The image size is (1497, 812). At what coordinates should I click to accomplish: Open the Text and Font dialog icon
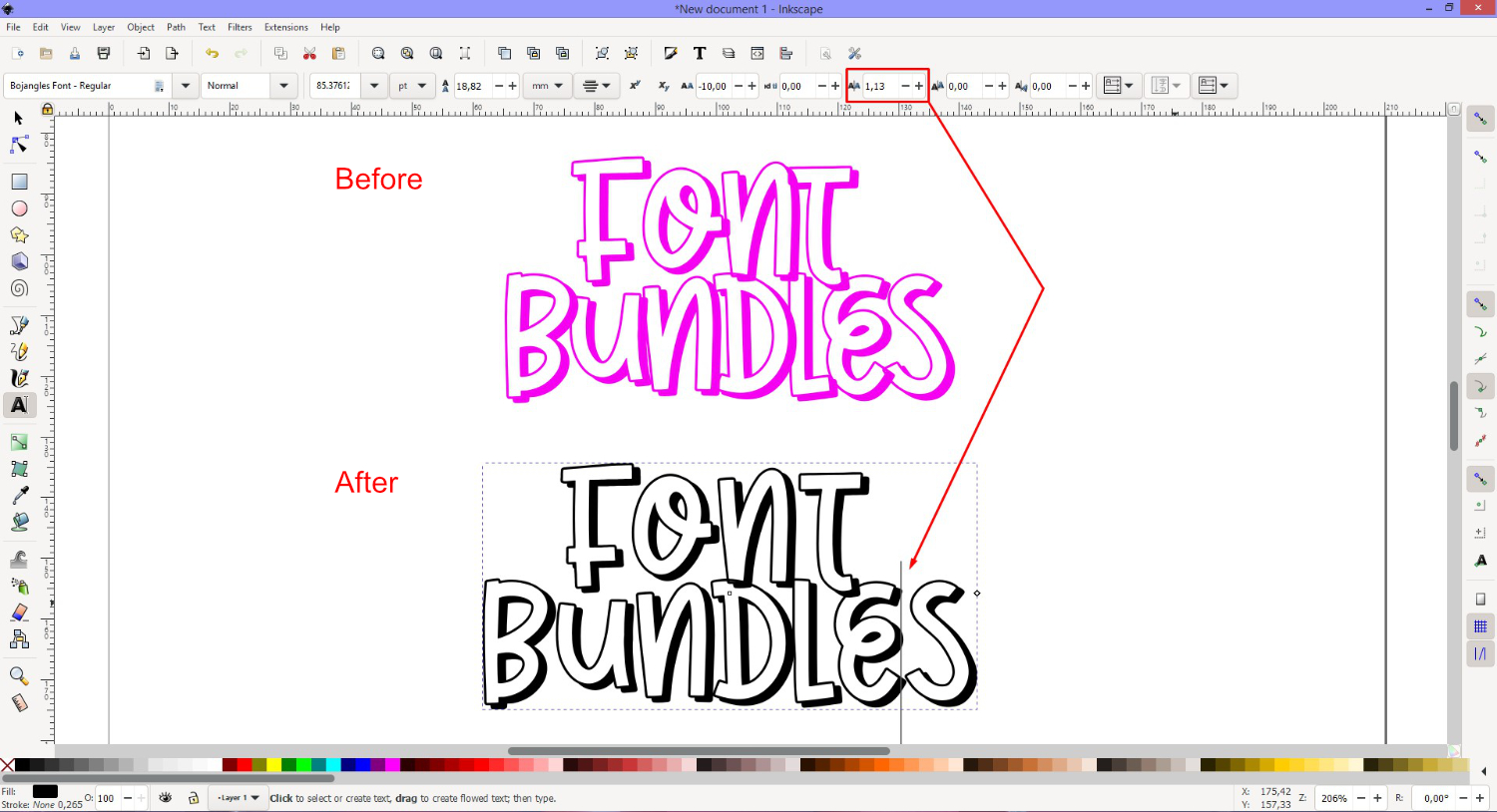click(x=700, y=54)
